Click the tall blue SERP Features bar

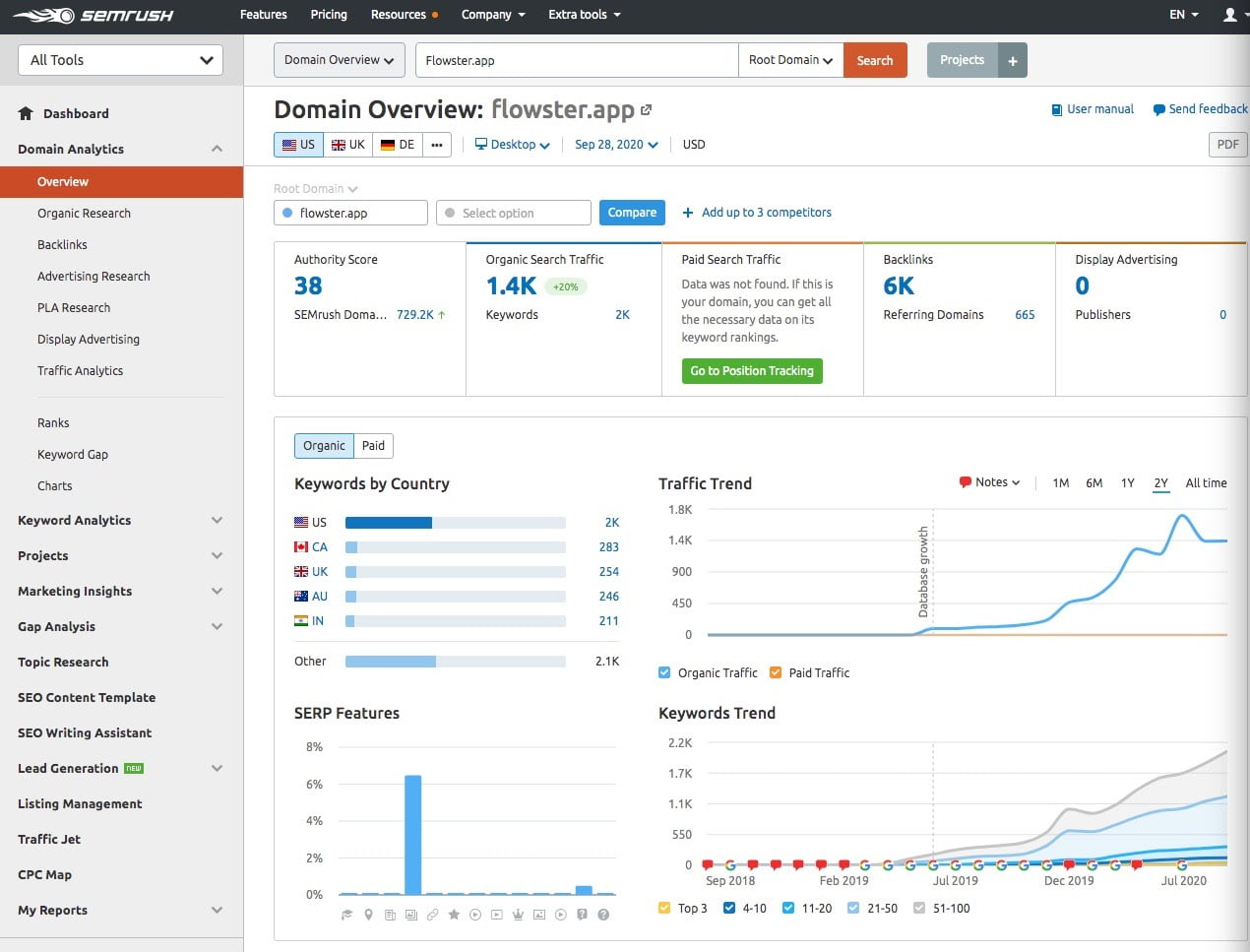(413, 835)
